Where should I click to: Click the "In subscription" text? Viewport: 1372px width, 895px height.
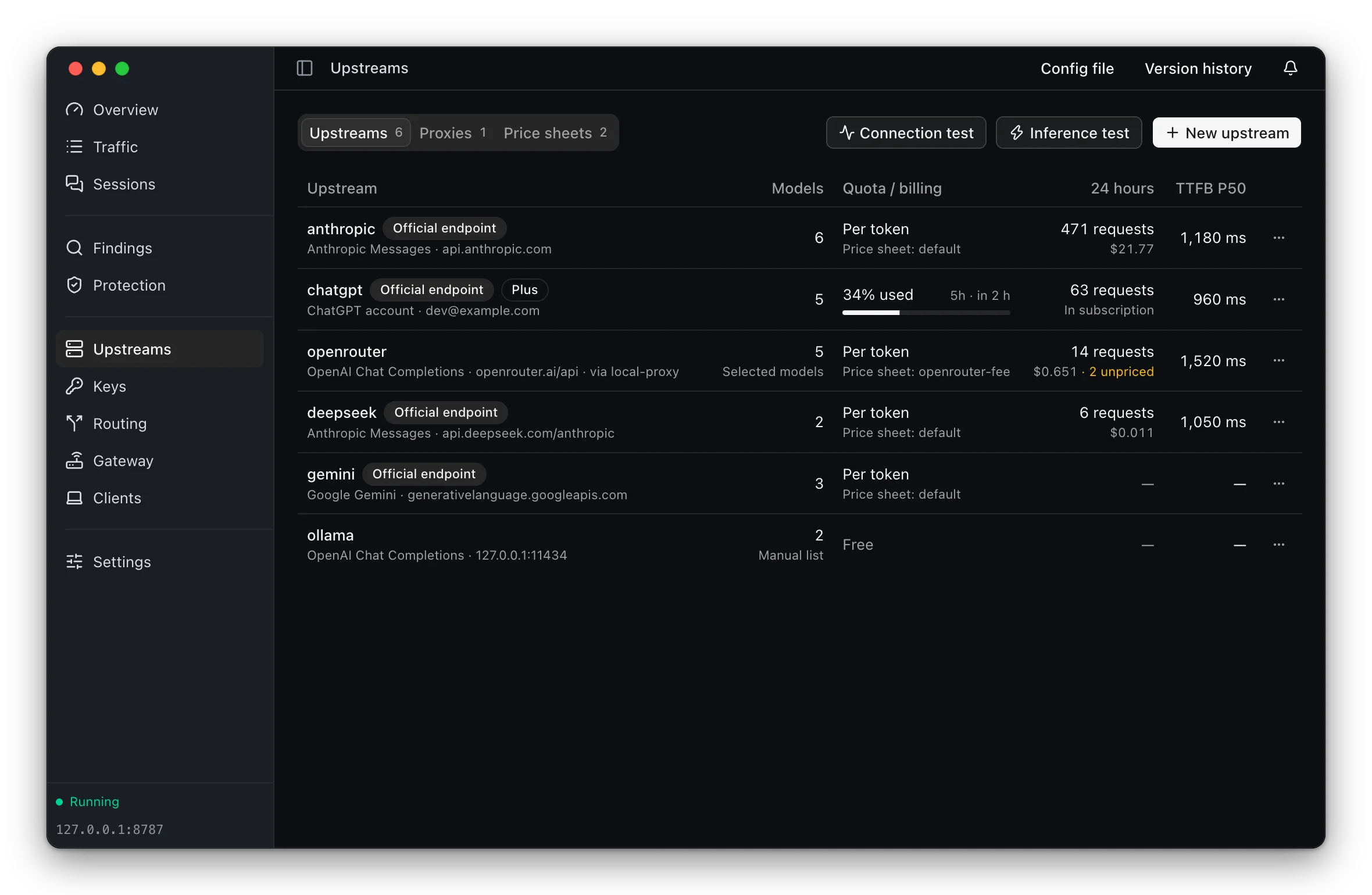tap(1109, 310)
